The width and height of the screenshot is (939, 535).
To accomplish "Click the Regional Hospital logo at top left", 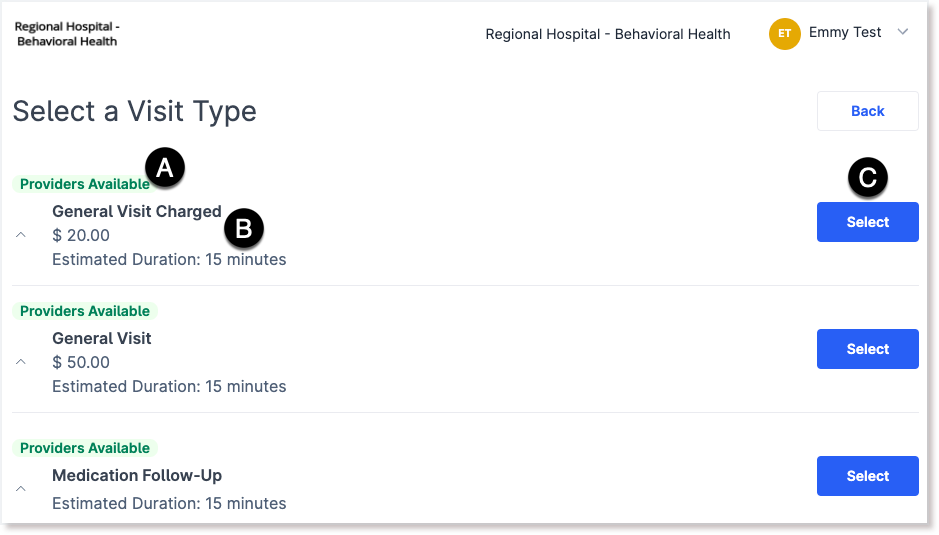I will click(67, 34).
